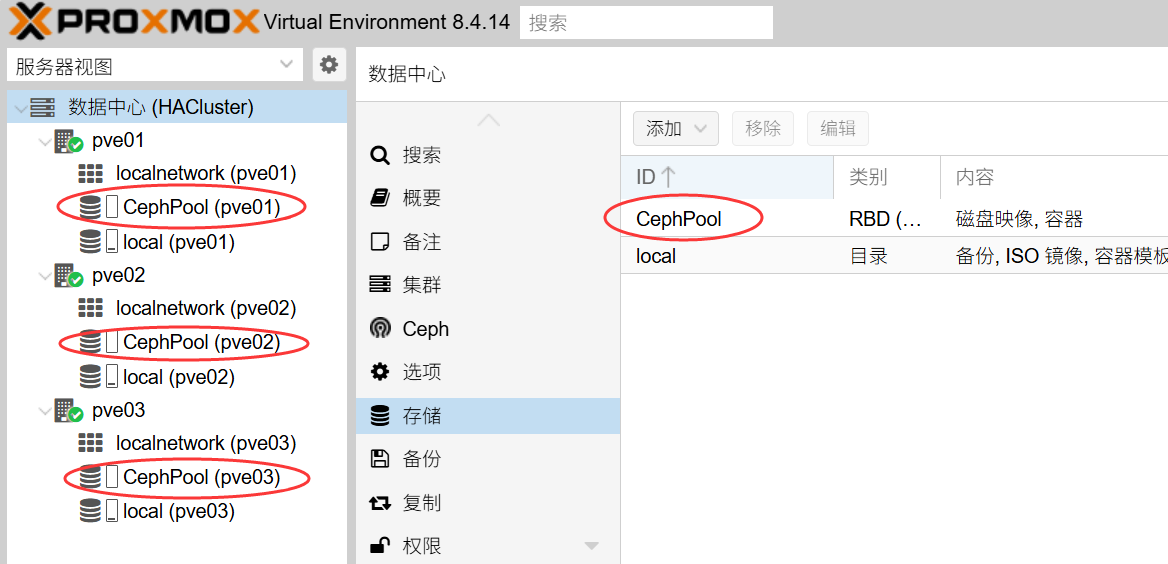Open the 备份 menu item

[488, 459]
